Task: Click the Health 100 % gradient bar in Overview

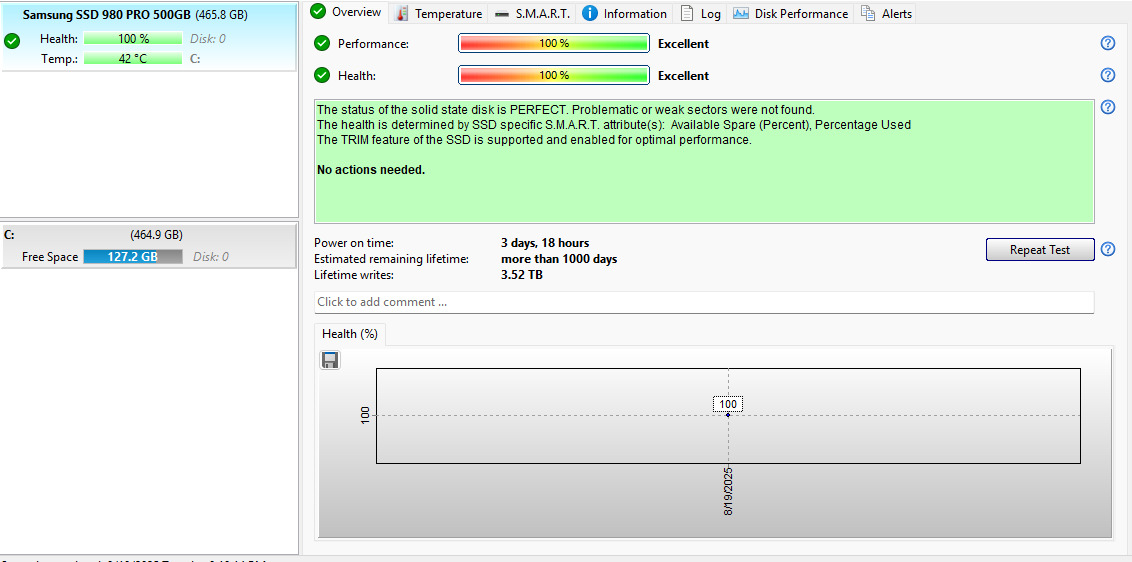Action: click(x=554, y=75)
